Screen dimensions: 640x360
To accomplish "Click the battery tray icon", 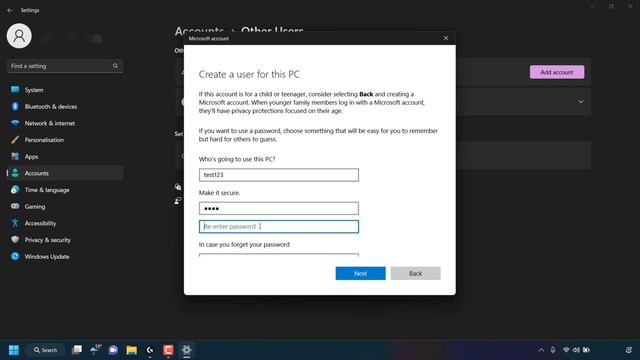I will point(587,350).
